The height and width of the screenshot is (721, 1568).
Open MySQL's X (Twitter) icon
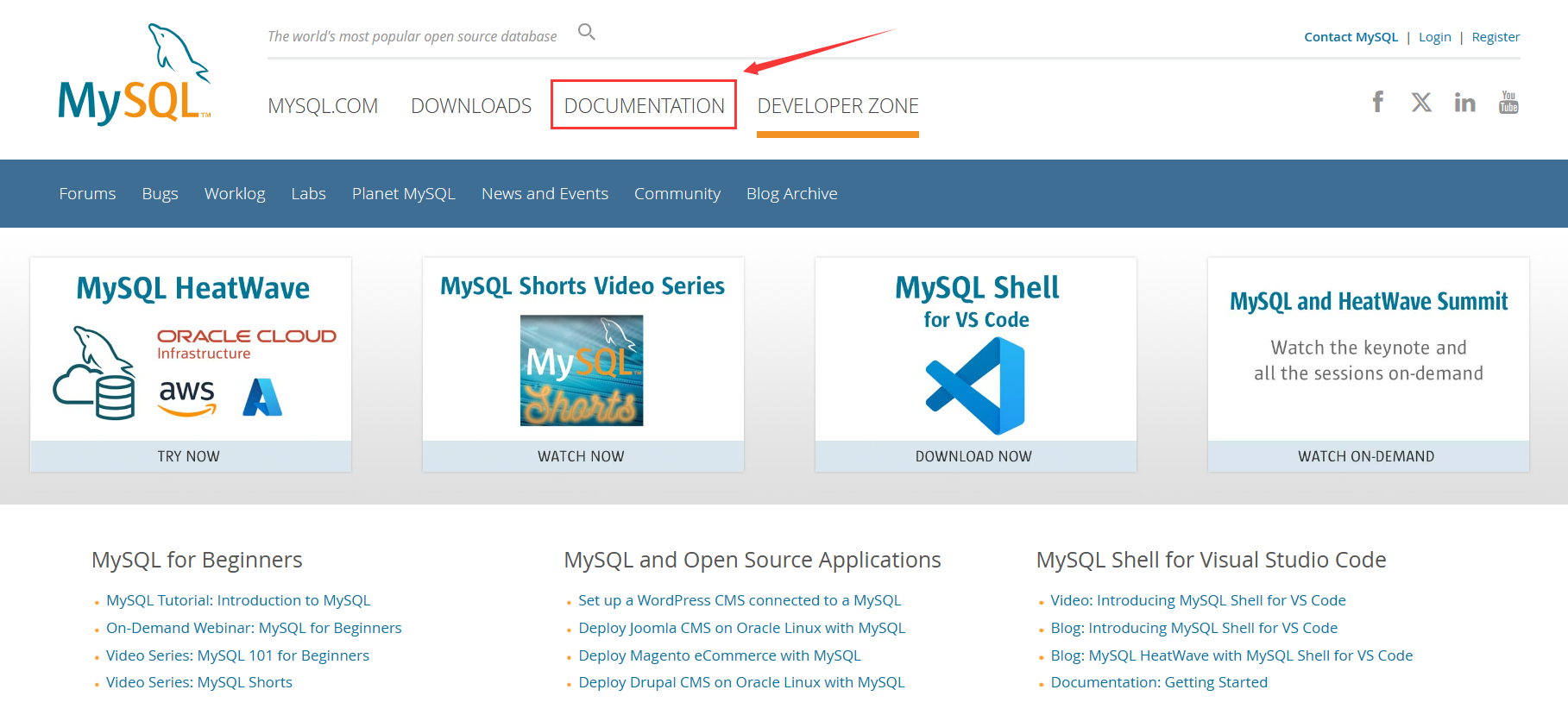(1421, 103)
